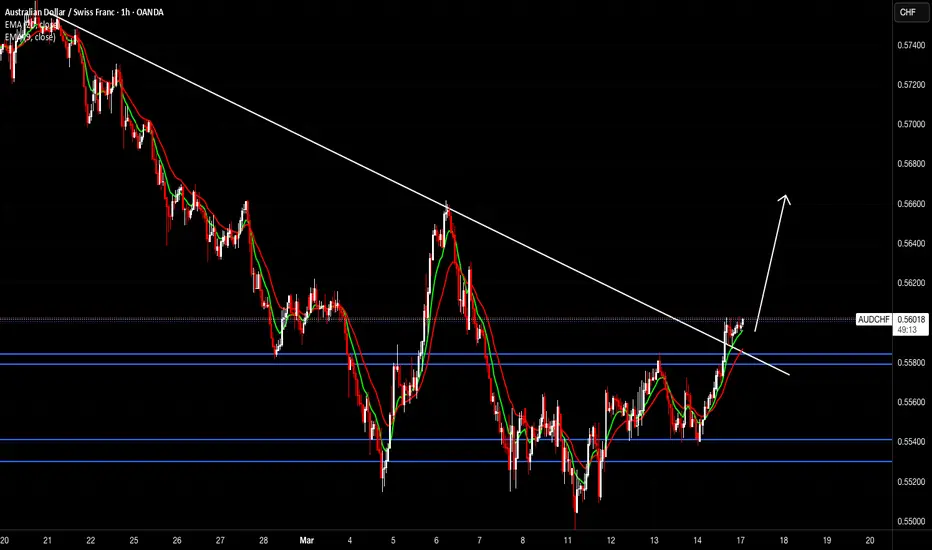932x550 pixels.
Task: Click date 26 on the time axis
Action: 177,540
